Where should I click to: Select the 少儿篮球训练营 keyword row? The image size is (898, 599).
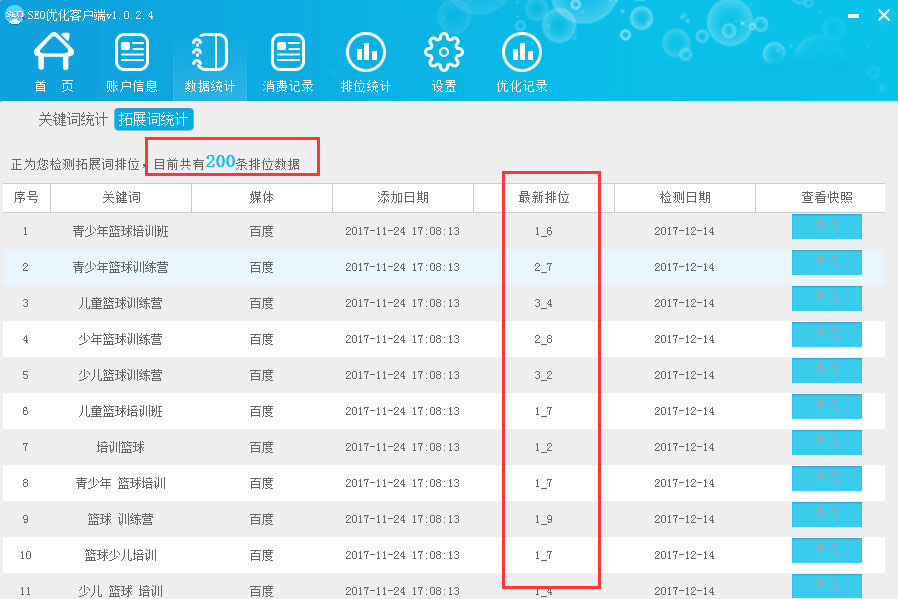coord(120,375)
